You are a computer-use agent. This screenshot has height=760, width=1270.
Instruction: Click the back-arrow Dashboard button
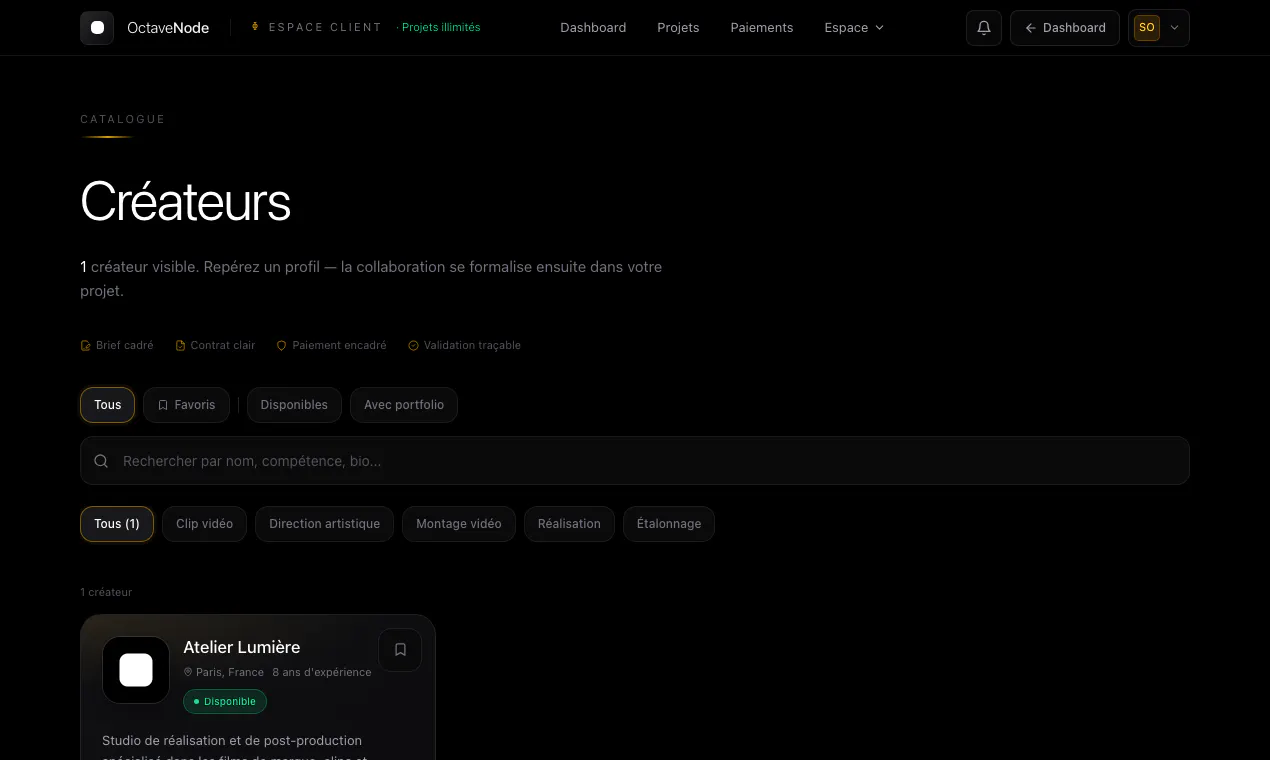pyautogui.click(x=1065, y=28)
